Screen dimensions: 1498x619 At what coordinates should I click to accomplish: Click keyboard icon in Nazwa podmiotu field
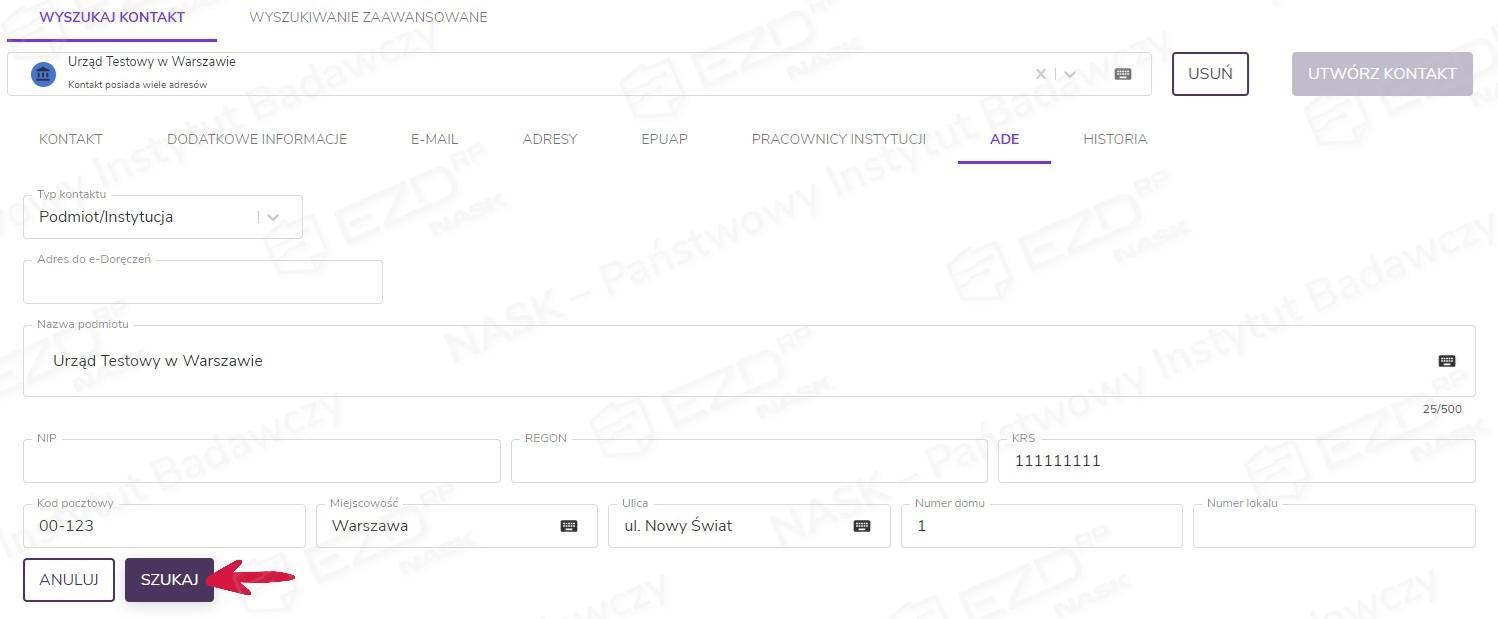click(1447, 361)
